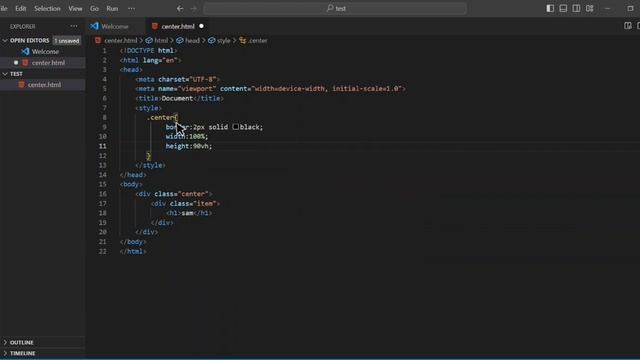Switch to the center.html tab
Screen dimensions: 640x360
coord(178,26)
